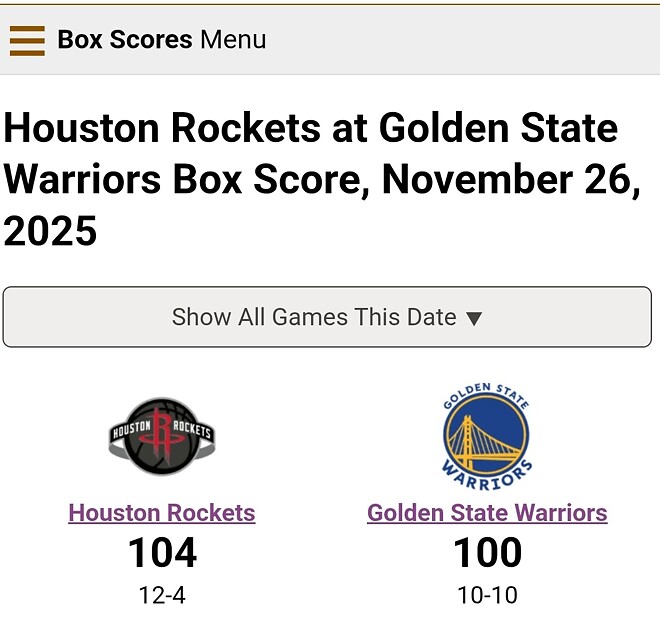
Task: Open the Box Scores Menu label
Action: click(162, 40)
